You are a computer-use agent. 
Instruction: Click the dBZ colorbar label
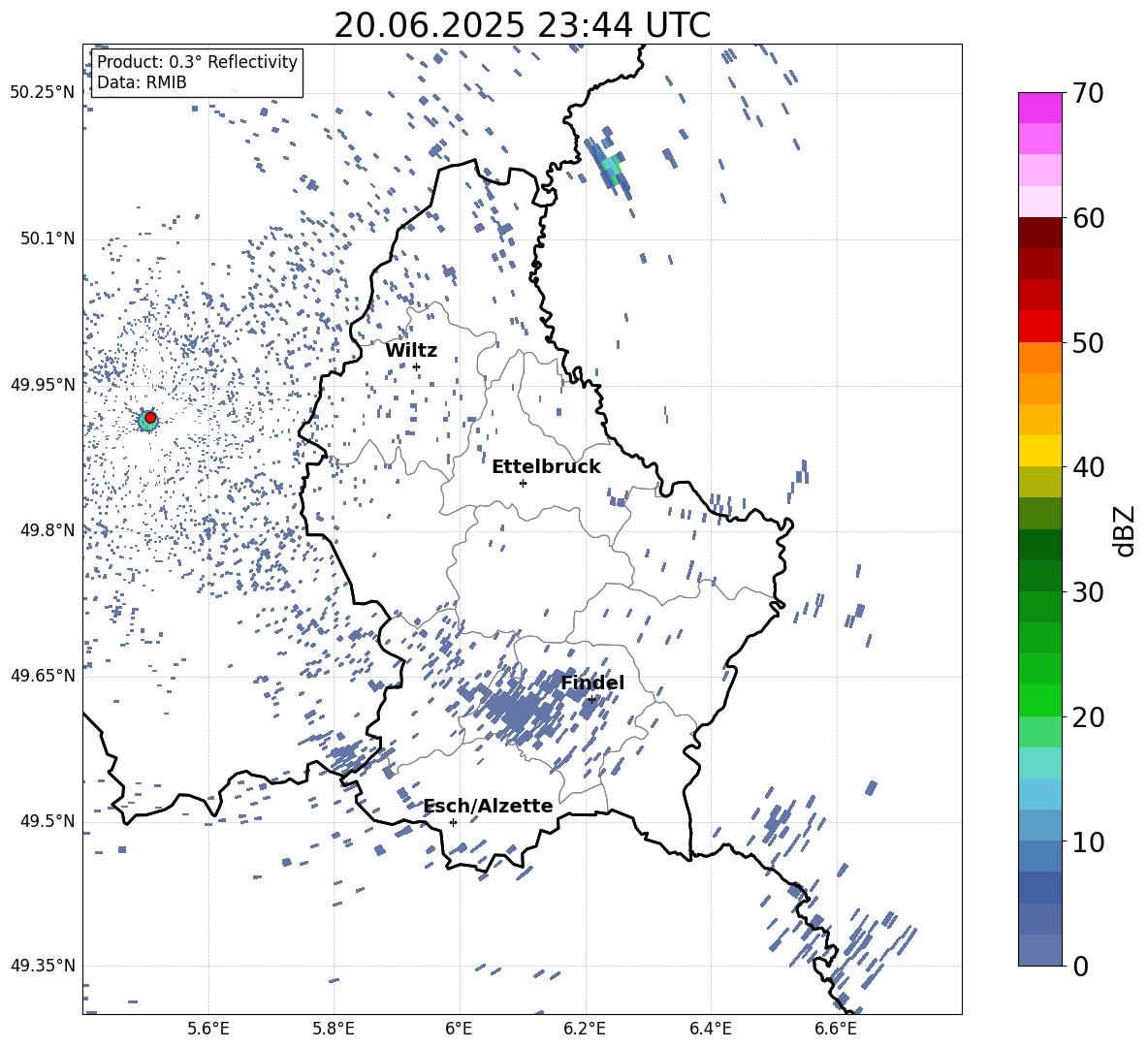pyautogui.click(x=1124, y=530)
